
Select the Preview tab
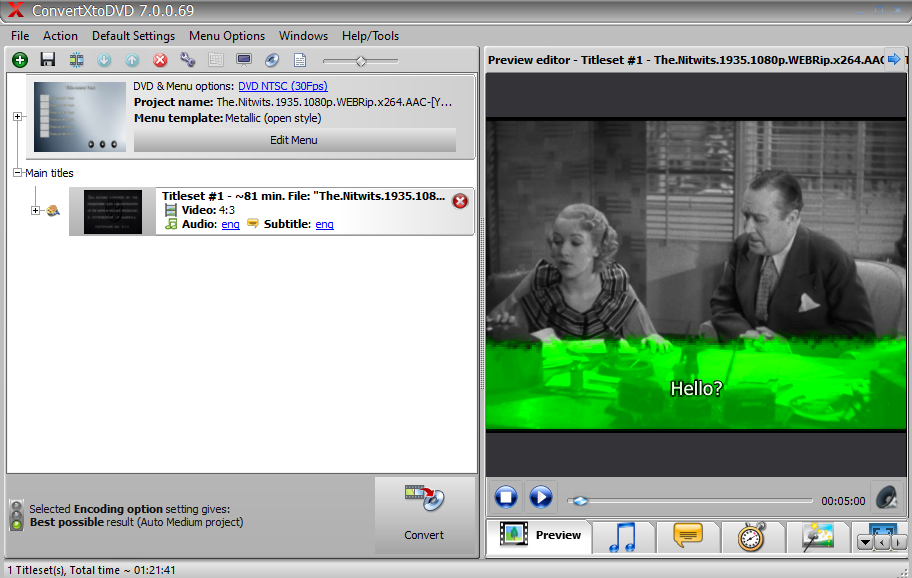539,536
